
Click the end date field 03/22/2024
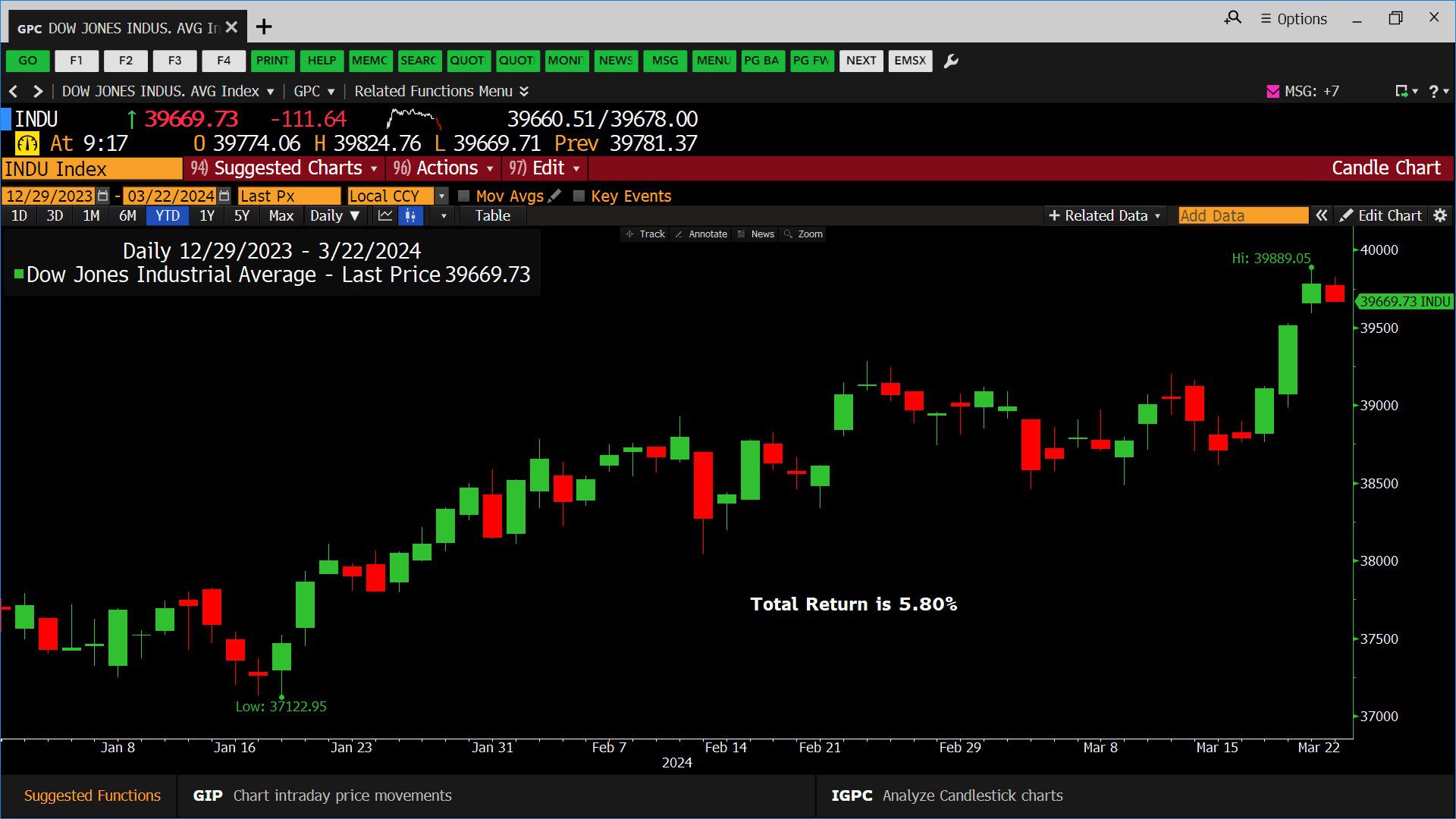(x=170, y=196)
